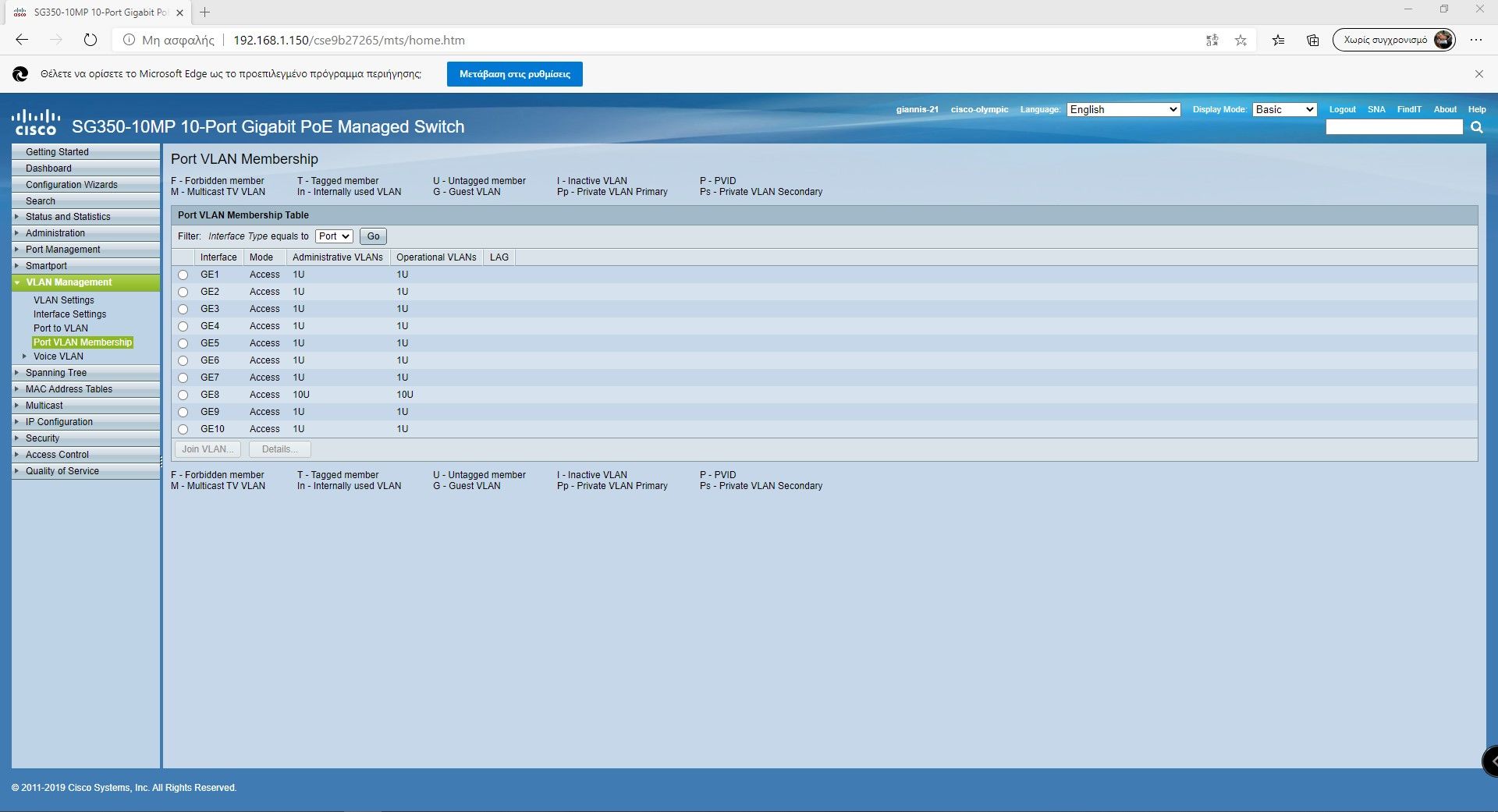Image resolution: width=1498 pixels, height=812 pixels.
Task: Open the Search menu item
Action: pyautogui.click(x=86, y=201)
